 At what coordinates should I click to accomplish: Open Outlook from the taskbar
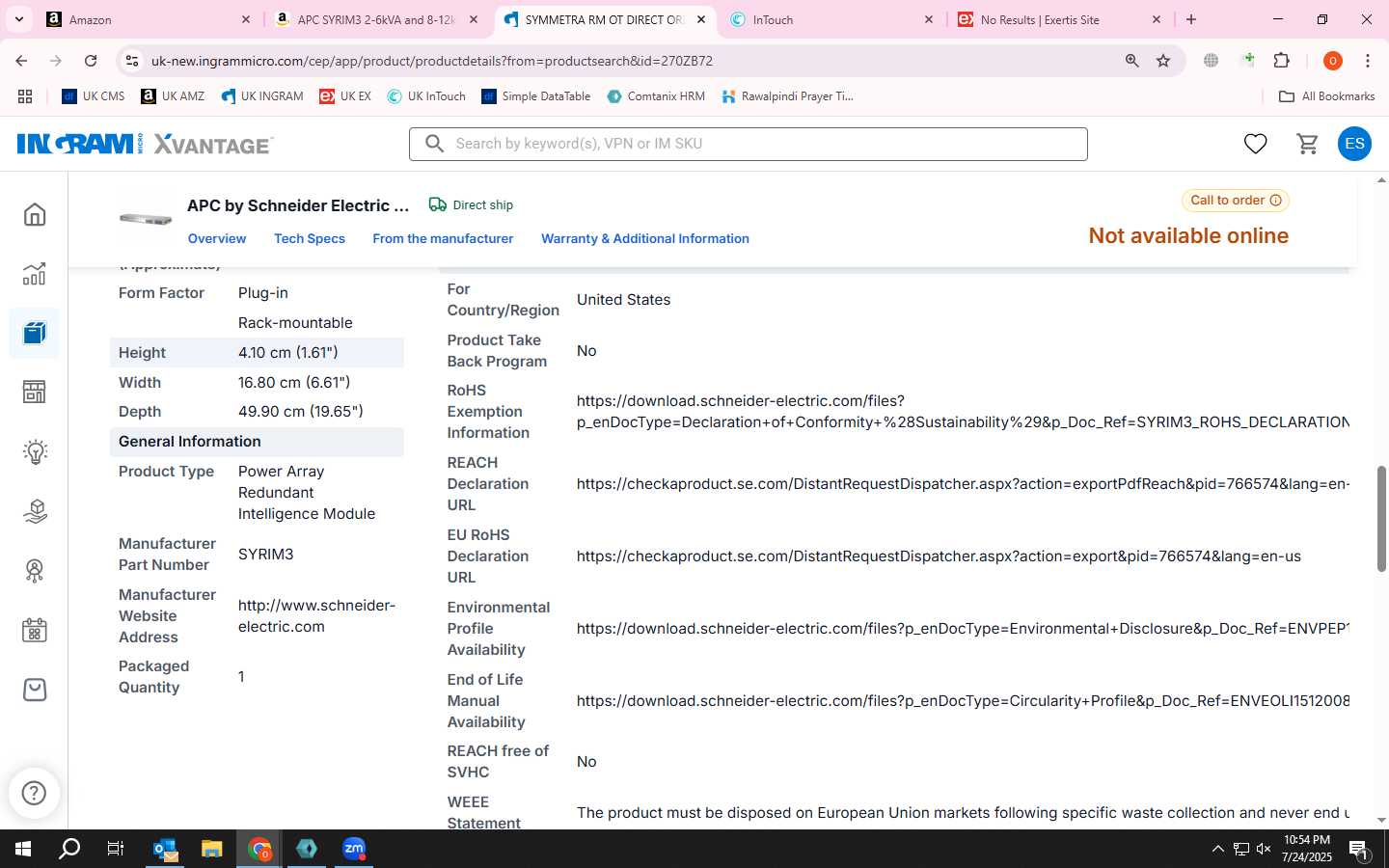tap(165, 849)
